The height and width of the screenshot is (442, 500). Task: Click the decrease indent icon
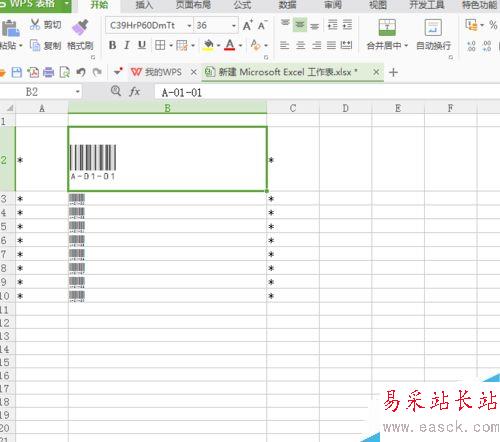pos(332,25)
